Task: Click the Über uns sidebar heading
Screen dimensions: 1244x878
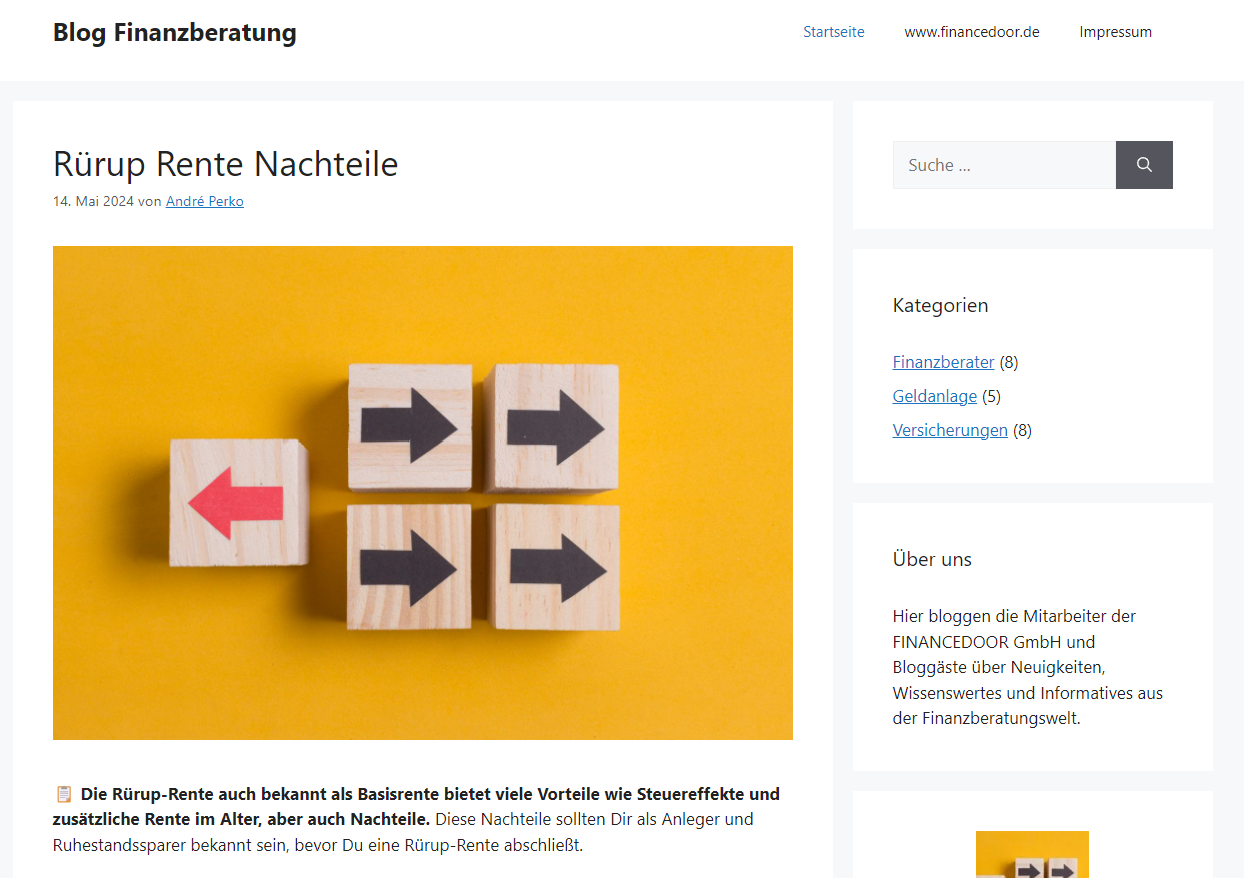Action: pos(932,559)
